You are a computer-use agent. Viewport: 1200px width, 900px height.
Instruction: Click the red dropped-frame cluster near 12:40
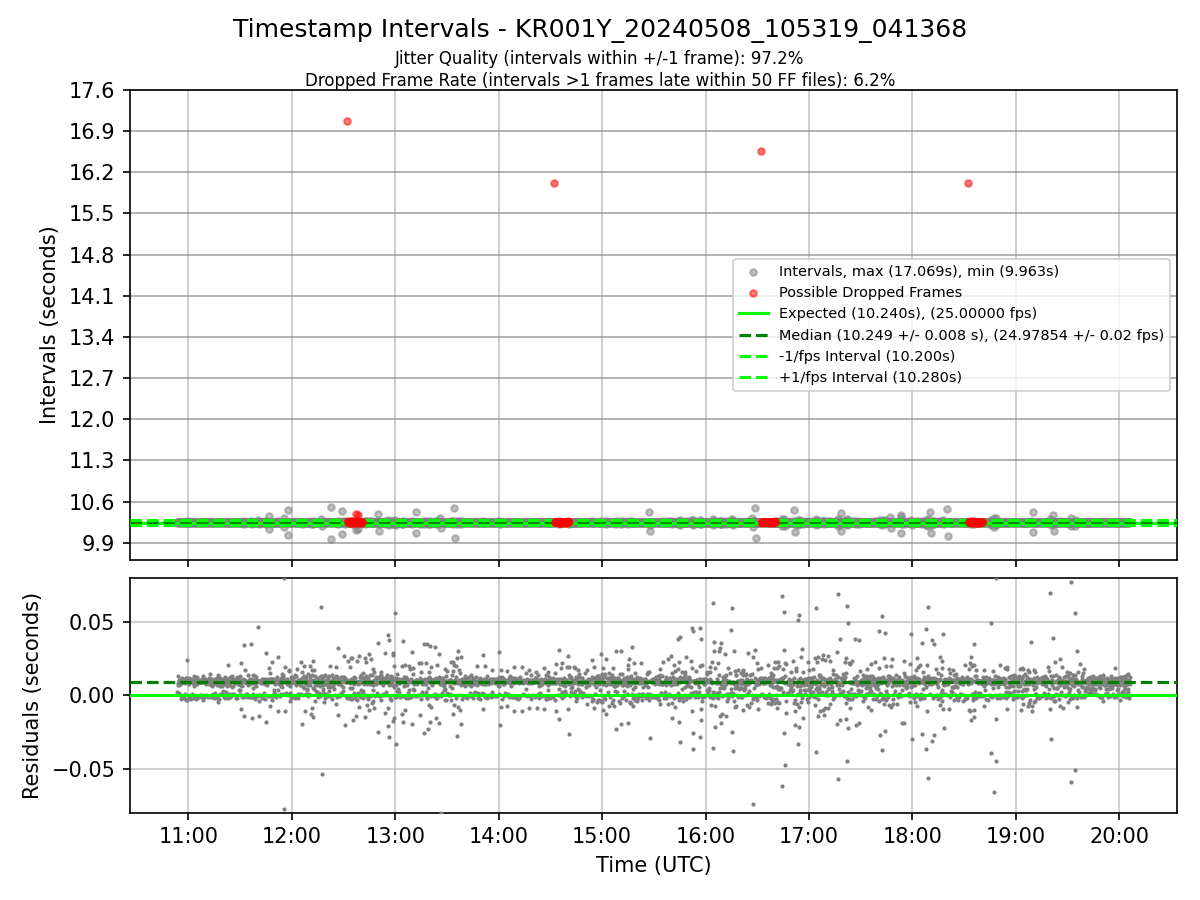click(355, 522)
